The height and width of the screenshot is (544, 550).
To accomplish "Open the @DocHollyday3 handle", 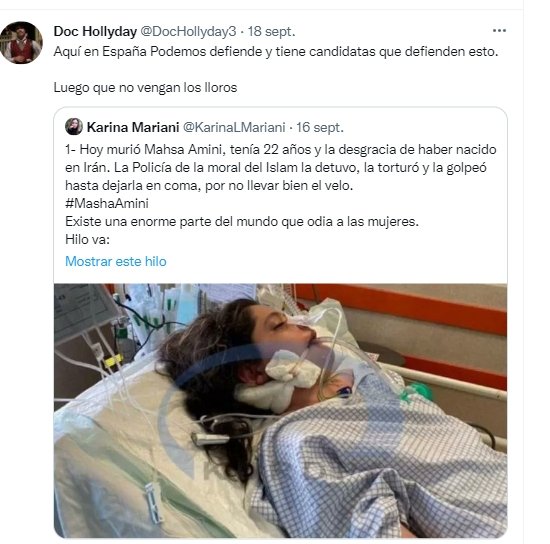I will 188,32.
